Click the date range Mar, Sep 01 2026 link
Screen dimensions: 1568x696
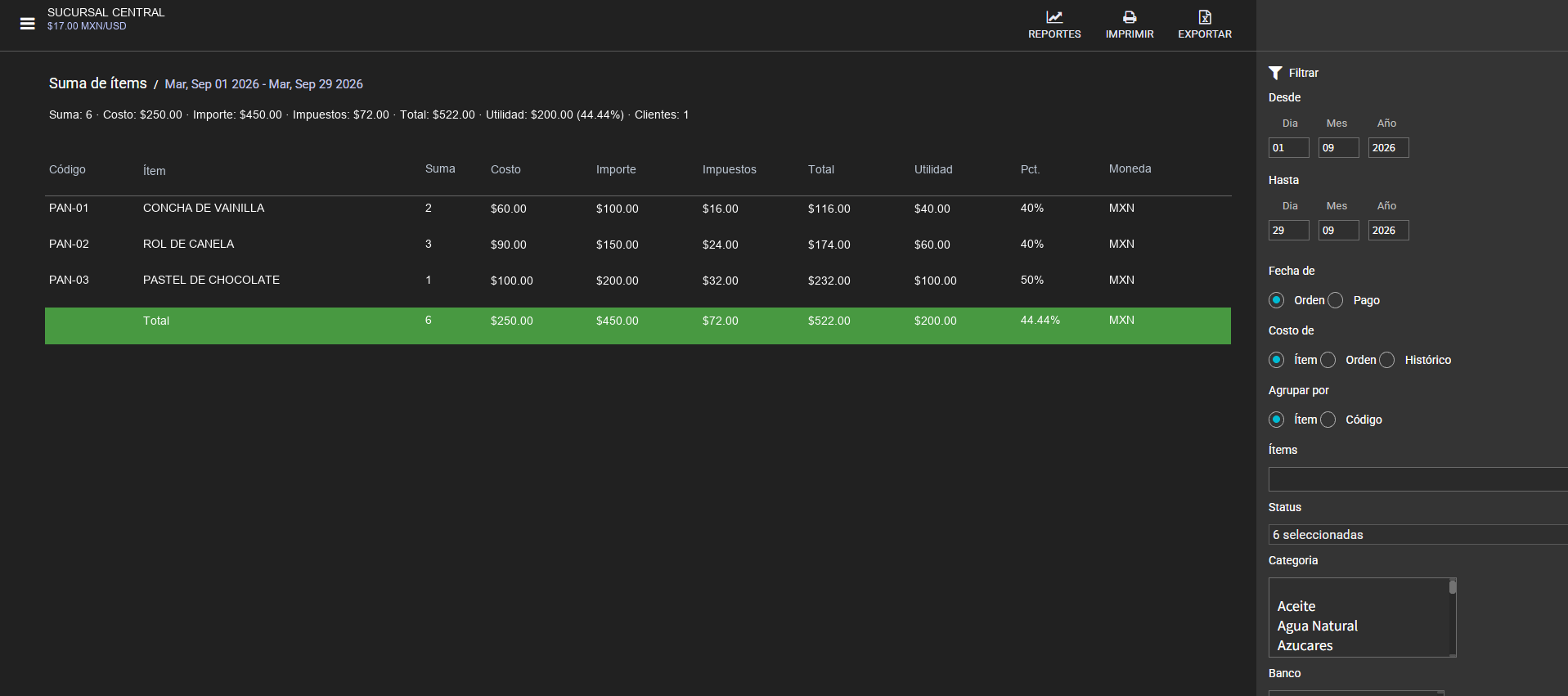coord(264,84)
